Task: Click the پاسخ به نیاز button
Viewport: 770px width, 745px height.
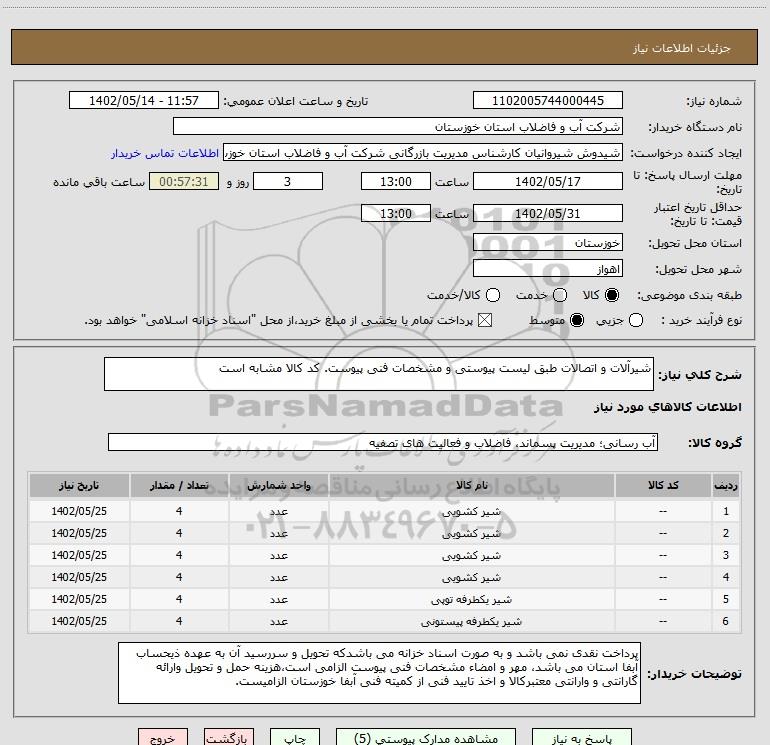Action: (582, 738)
